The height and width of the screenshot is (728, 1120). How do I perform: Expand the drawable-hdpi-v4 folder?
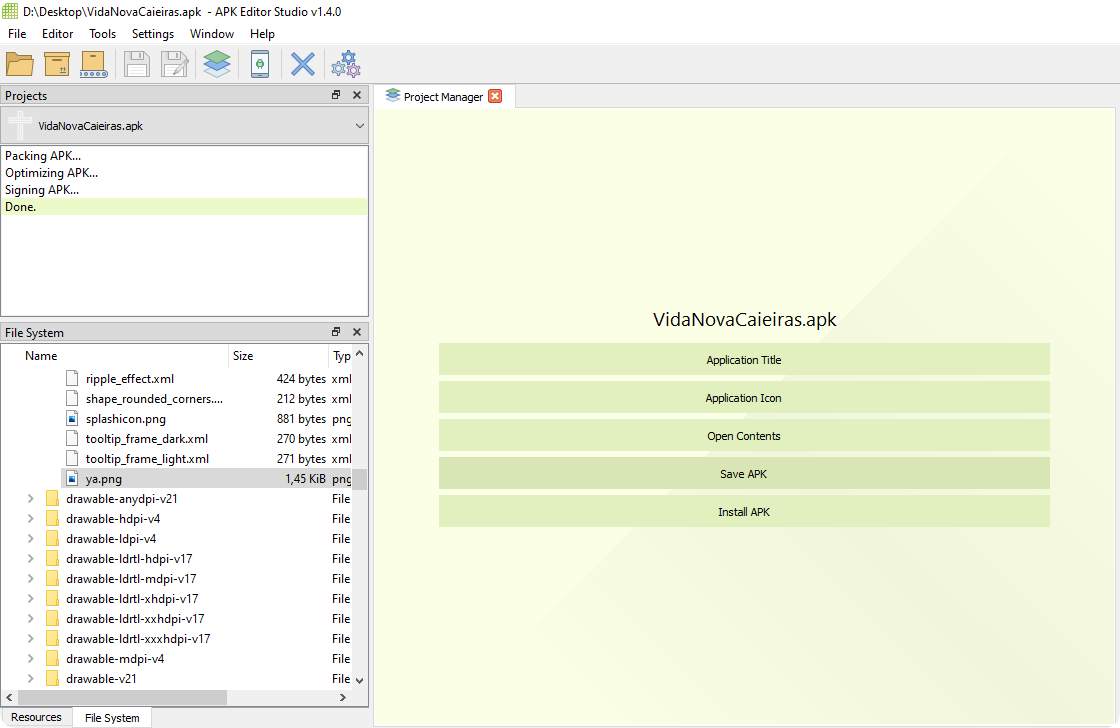click(31, 519)
